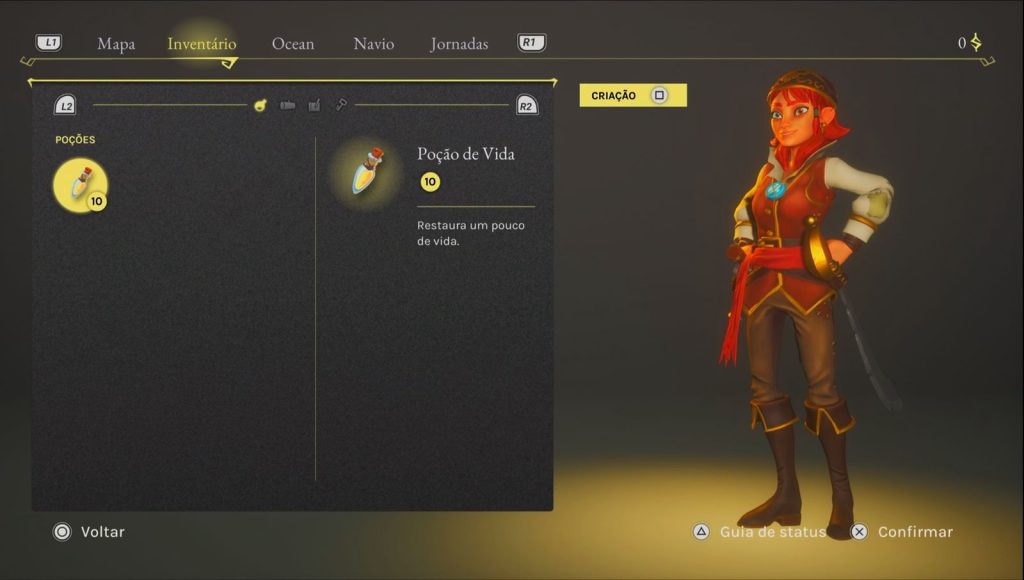This screenshot has height=580, width=1024.
Task: Click the large Poção de Vida preview image
Action: click(367, 172)
